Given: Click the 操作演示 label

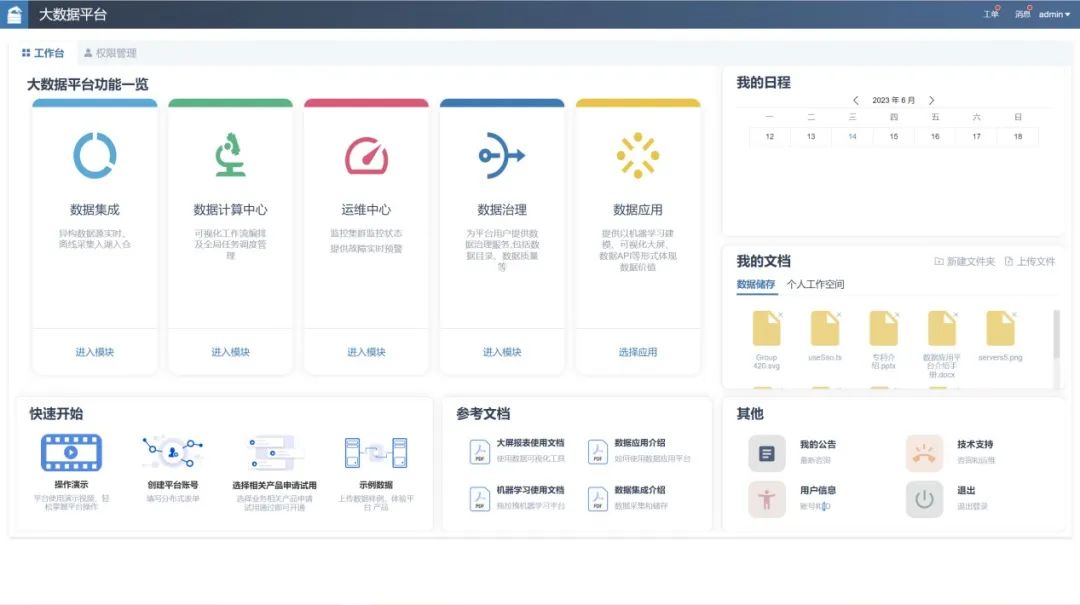Looking at the screenshot, I should click(x=71, y=484).
